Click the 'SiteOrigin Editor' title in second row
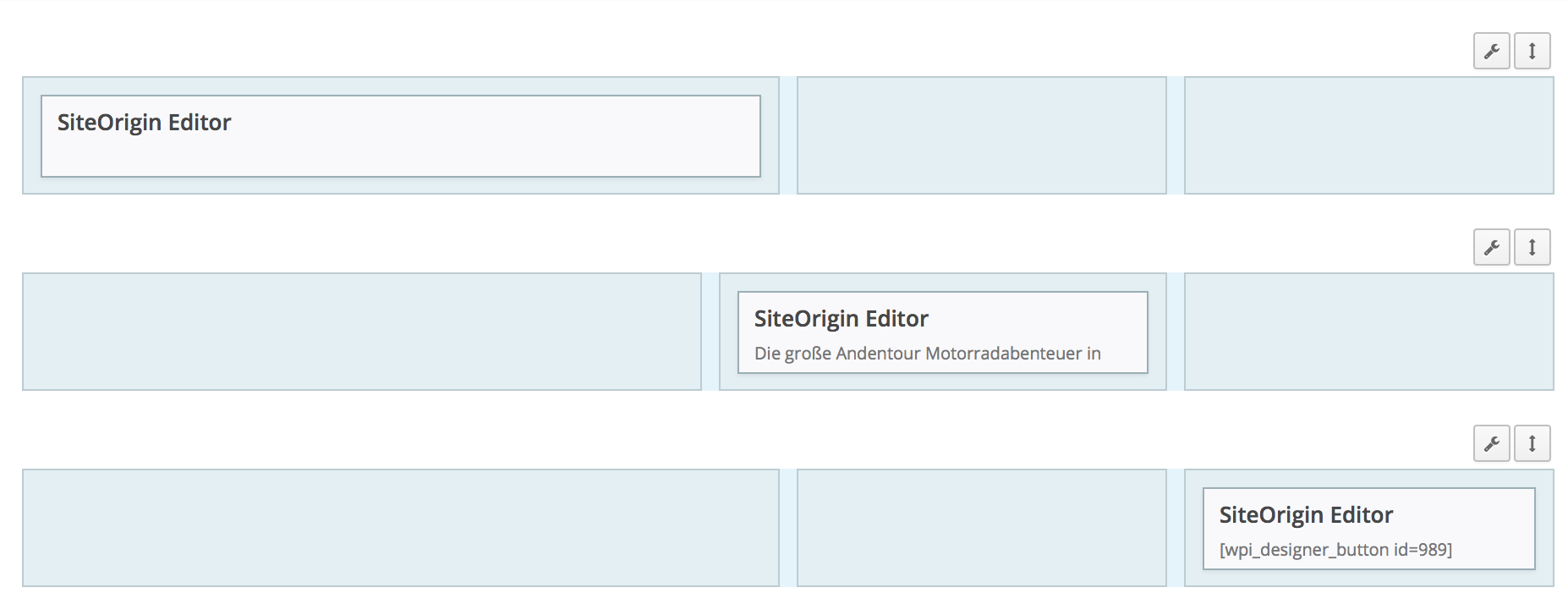The height and width of the screenshot is (604, 1568). pyautogui.click(x=841, y=319)
